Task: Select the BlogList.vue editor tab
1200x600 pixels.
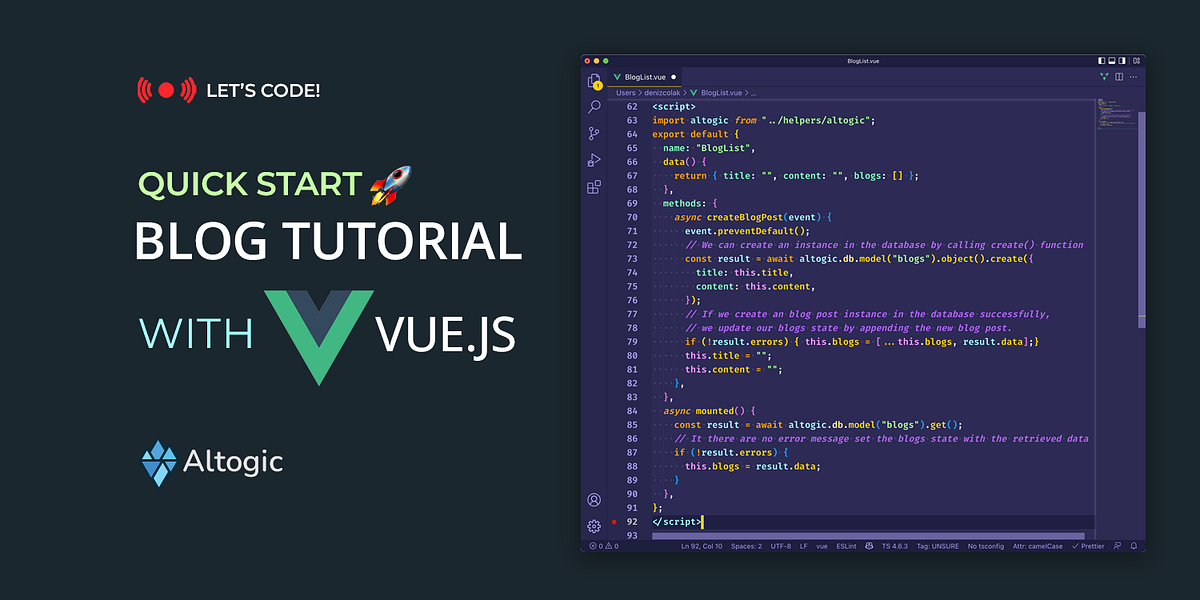Action: 643,76
